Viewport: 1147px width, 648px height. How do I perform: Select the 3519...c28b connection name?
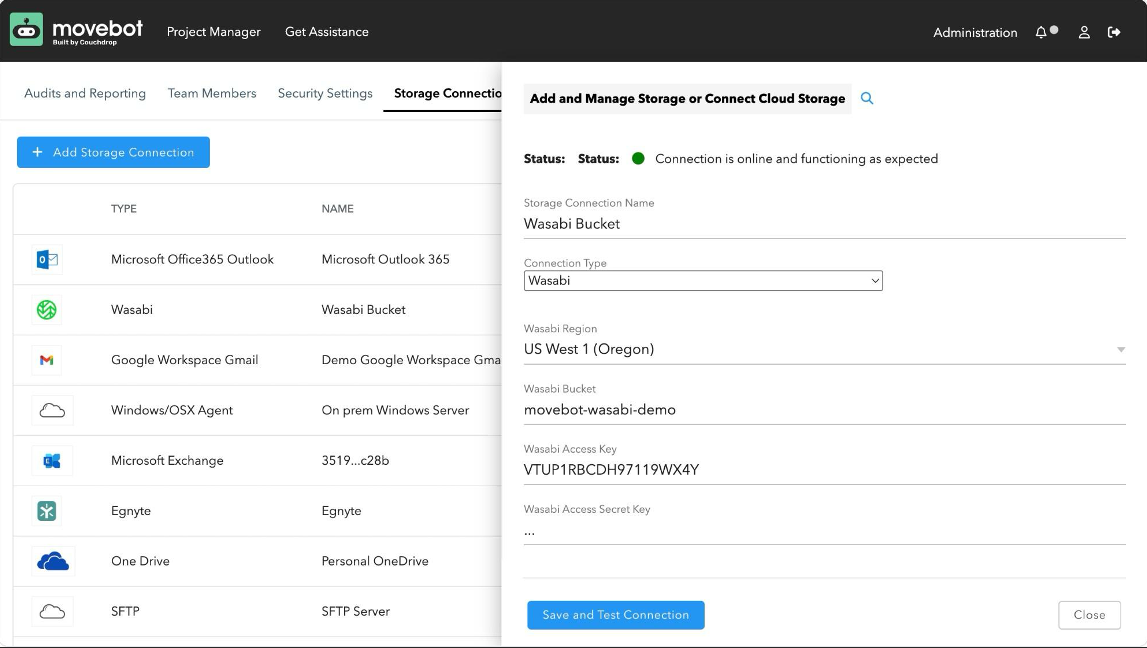tap(356, 461)
